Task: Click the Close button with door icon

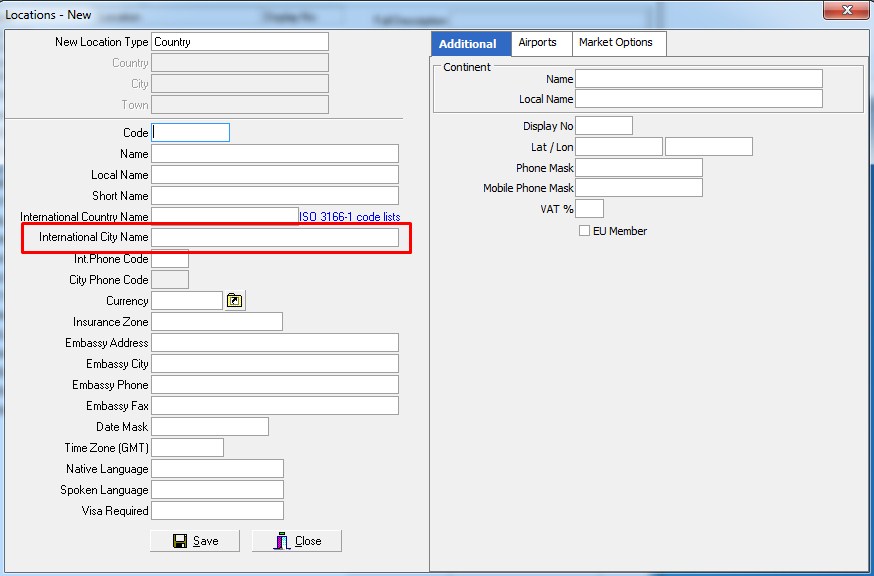Action: click(297, 541)
